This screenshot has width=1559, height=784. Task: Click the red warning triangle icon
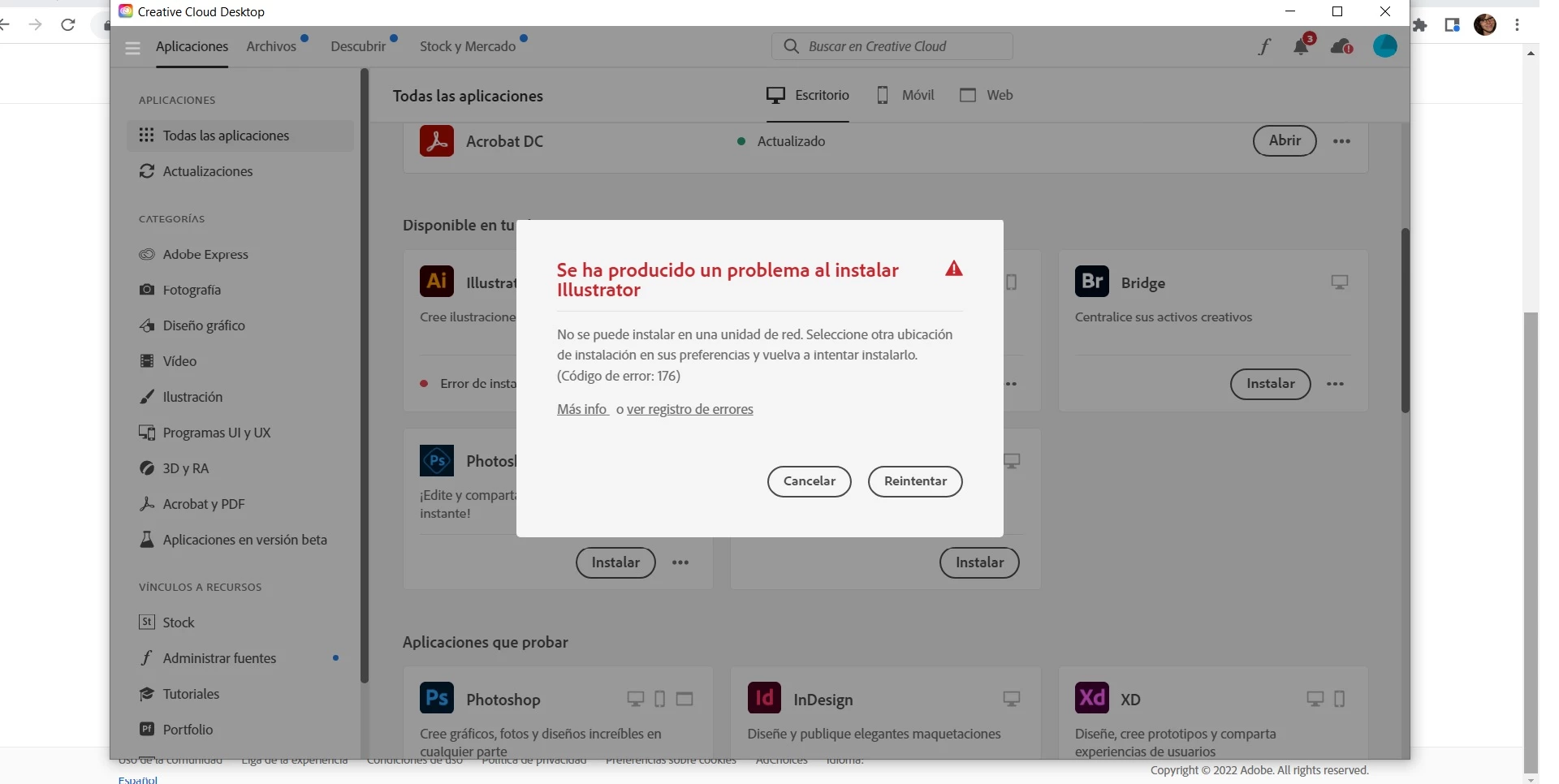954,269
